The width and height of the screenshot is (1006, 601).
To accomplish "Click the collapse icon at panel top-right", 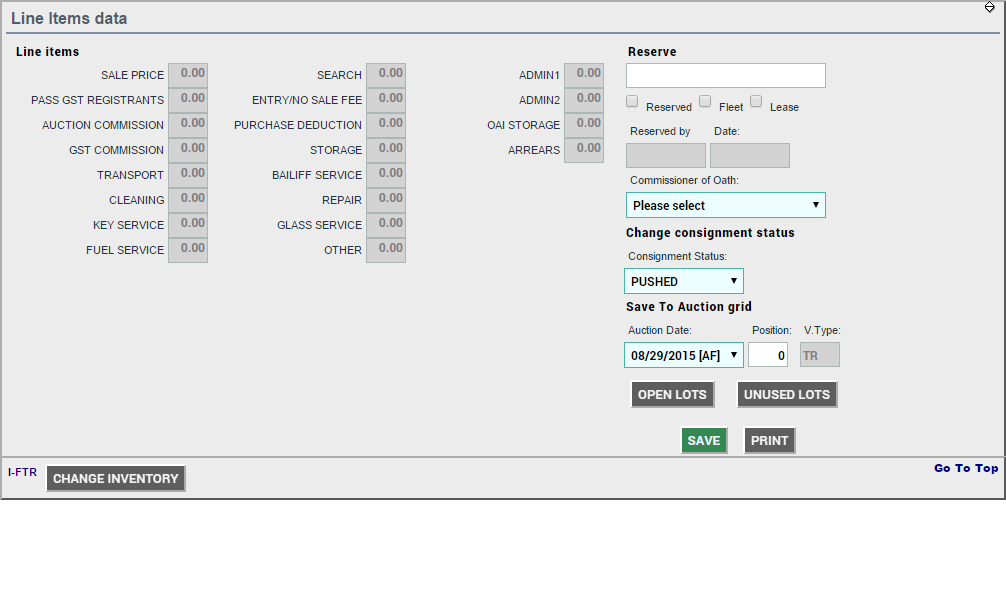I will click(x=989, y=8).
